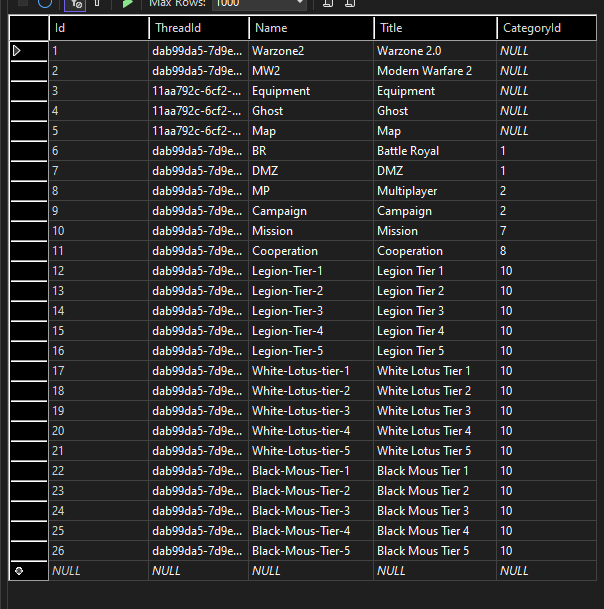Viewport: 604px width, 609px height.
Task: Select the Name cell 'BR'
Action: click(x=311, y=151)
